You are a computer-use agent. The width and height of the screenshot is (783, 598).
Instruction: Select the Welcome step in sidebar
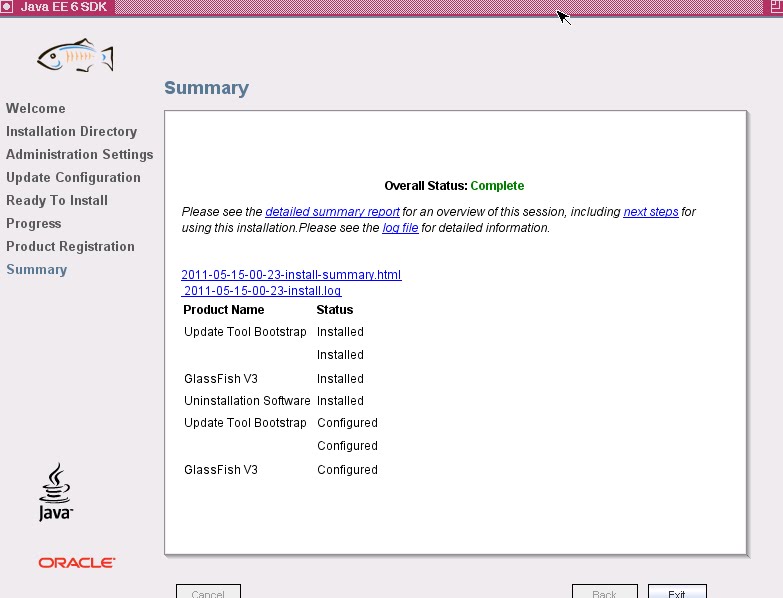click(x=35, y=108)
